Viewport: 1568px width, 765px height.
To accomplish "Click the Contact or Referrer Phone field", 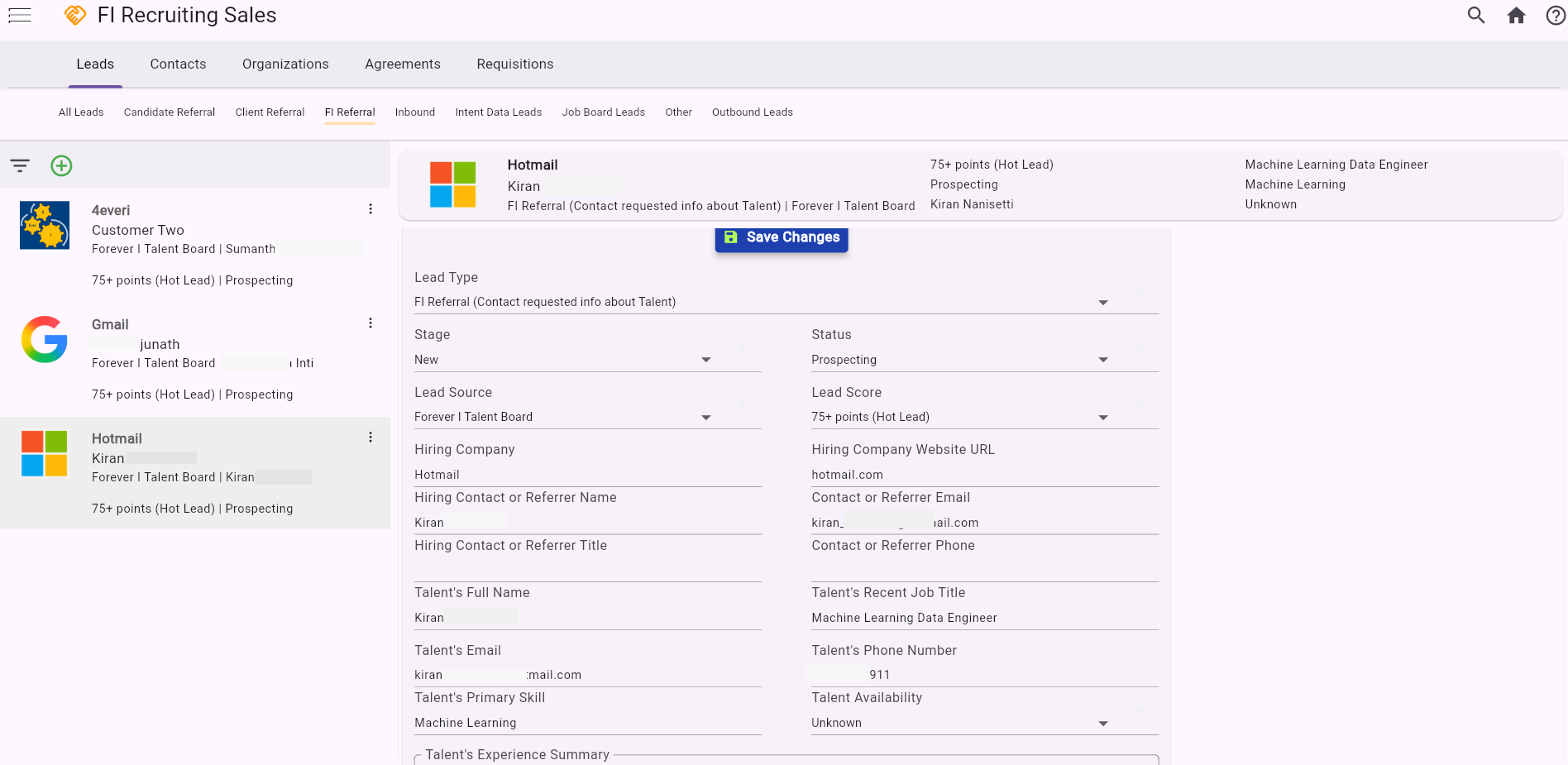I will (985, 571).
